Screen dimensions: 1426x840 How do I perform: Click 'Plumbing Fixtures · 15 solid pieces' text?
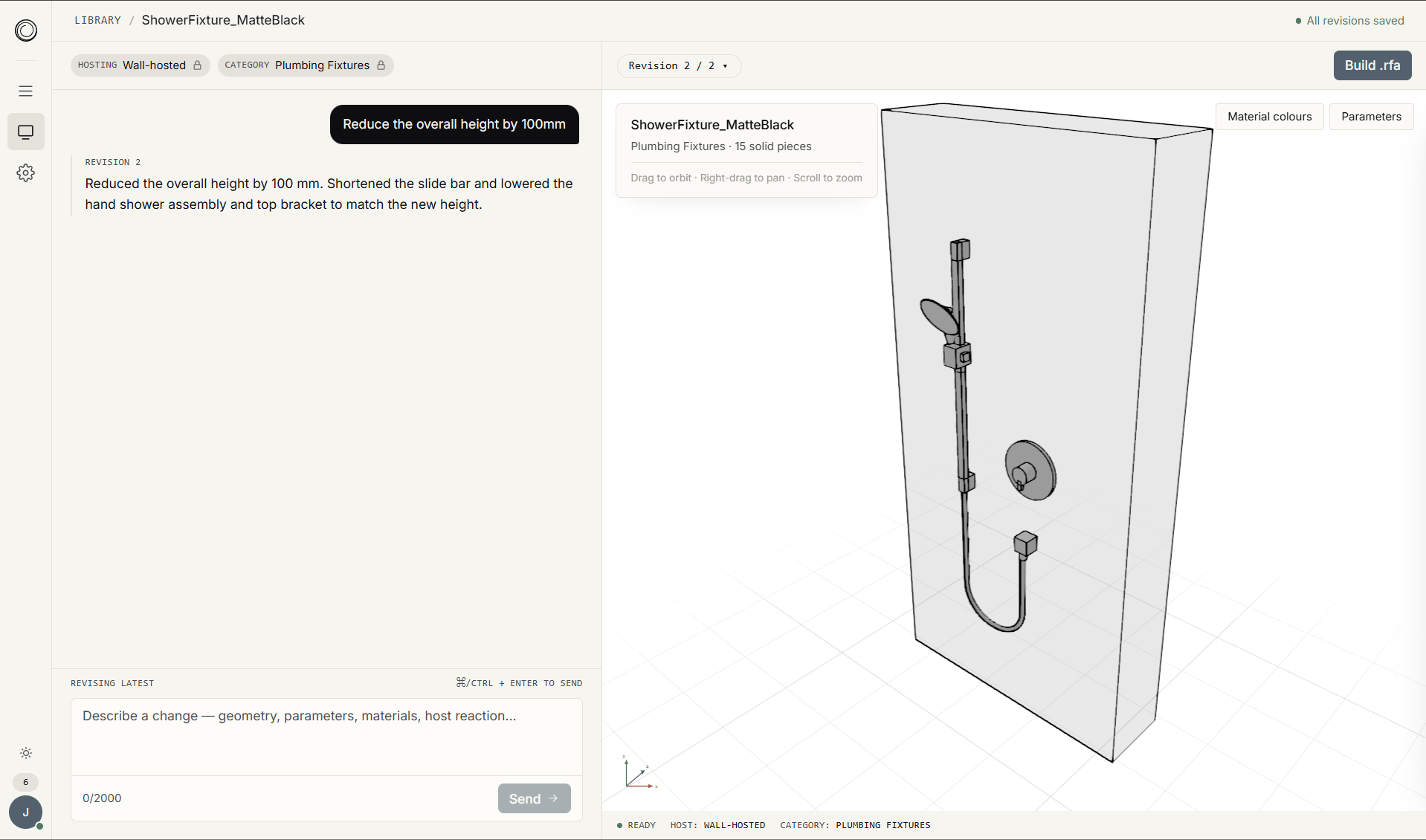(721, 146)
